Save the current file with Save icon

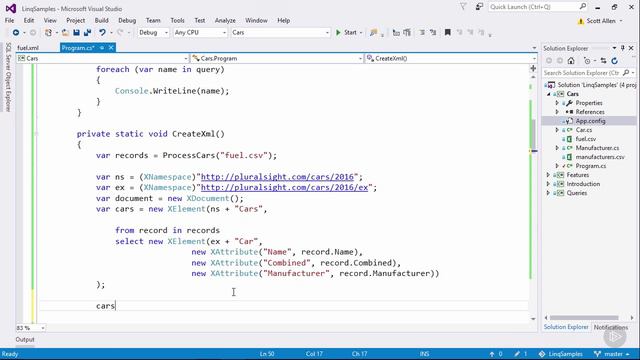(76, 33)
